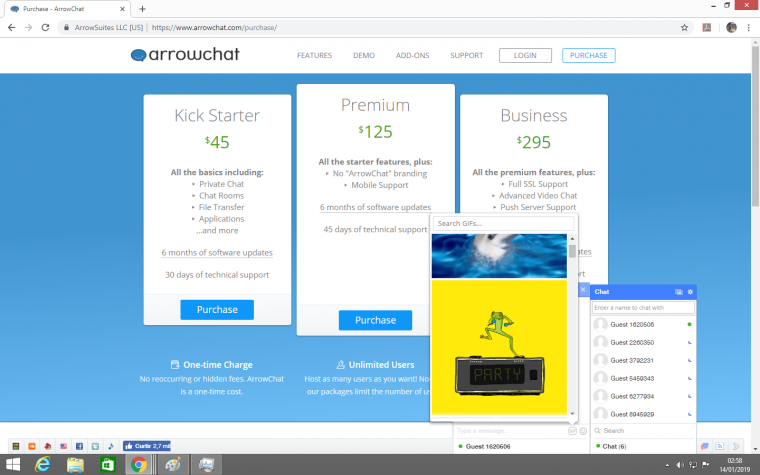
Task: Reload the page
Action: pyautogui.click(x=45, y=28)
